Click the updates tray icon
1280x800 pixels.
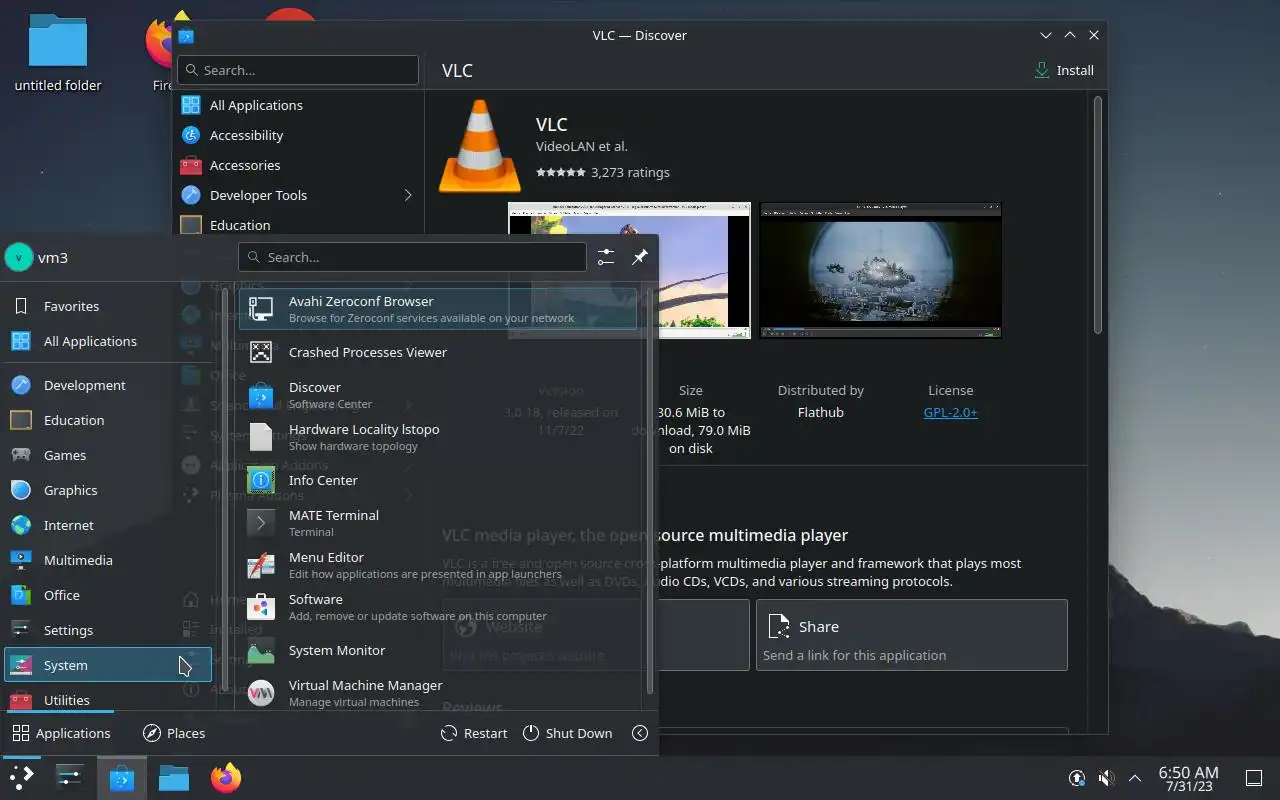pyautogui.click(x=1077, y=778)
